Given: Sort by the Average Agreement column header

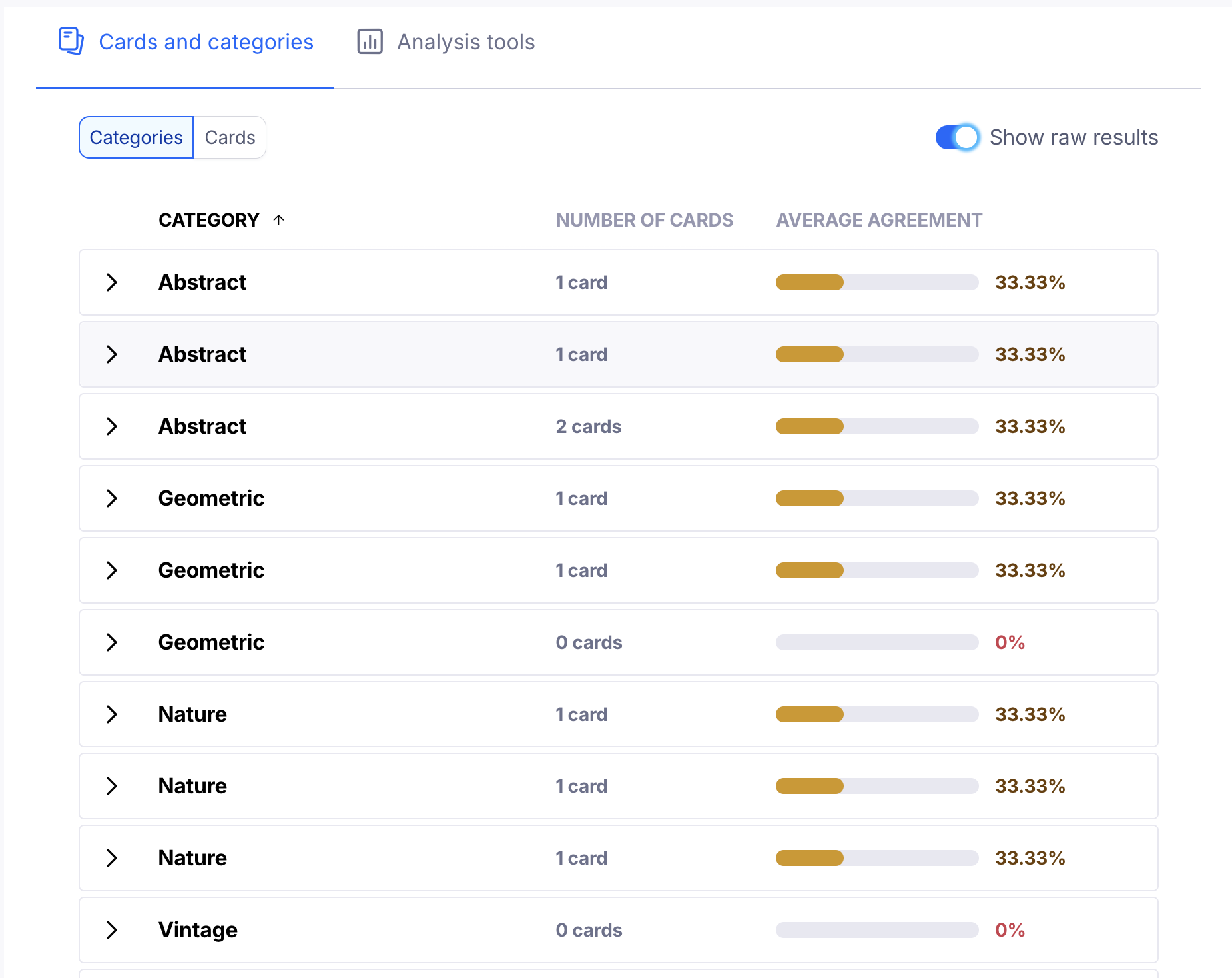Looking at the screenshot, I should coord(878,220).
